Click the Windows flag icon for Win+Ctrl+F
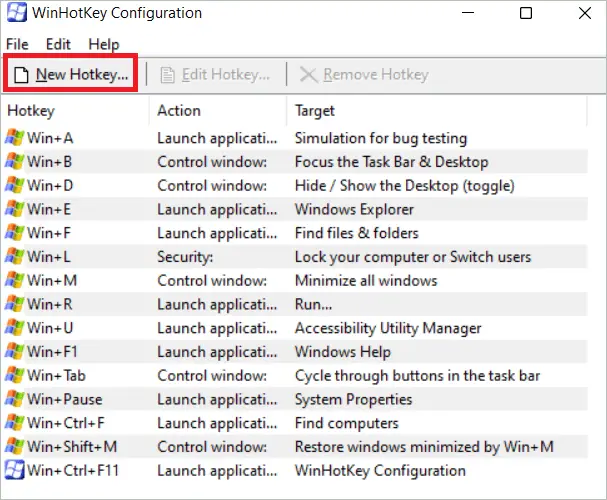Screen dimensions: 607x500 [14, 423]
